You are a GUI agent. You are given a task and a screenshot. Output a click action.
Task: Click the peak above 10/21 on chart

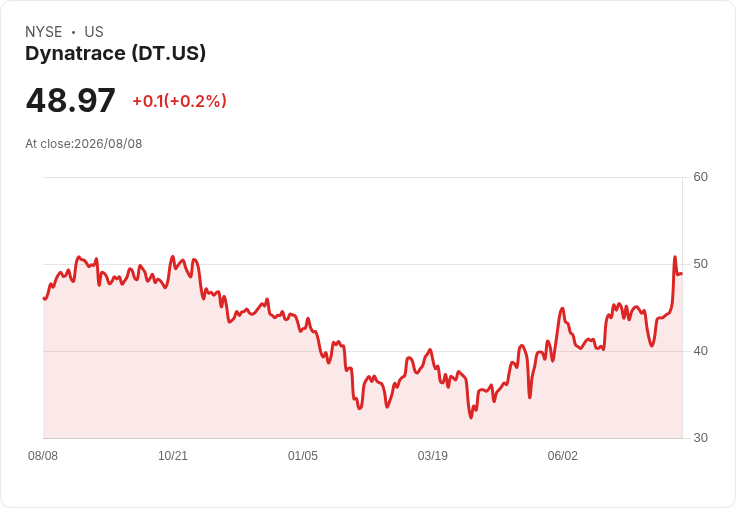[x=172, y=256]
